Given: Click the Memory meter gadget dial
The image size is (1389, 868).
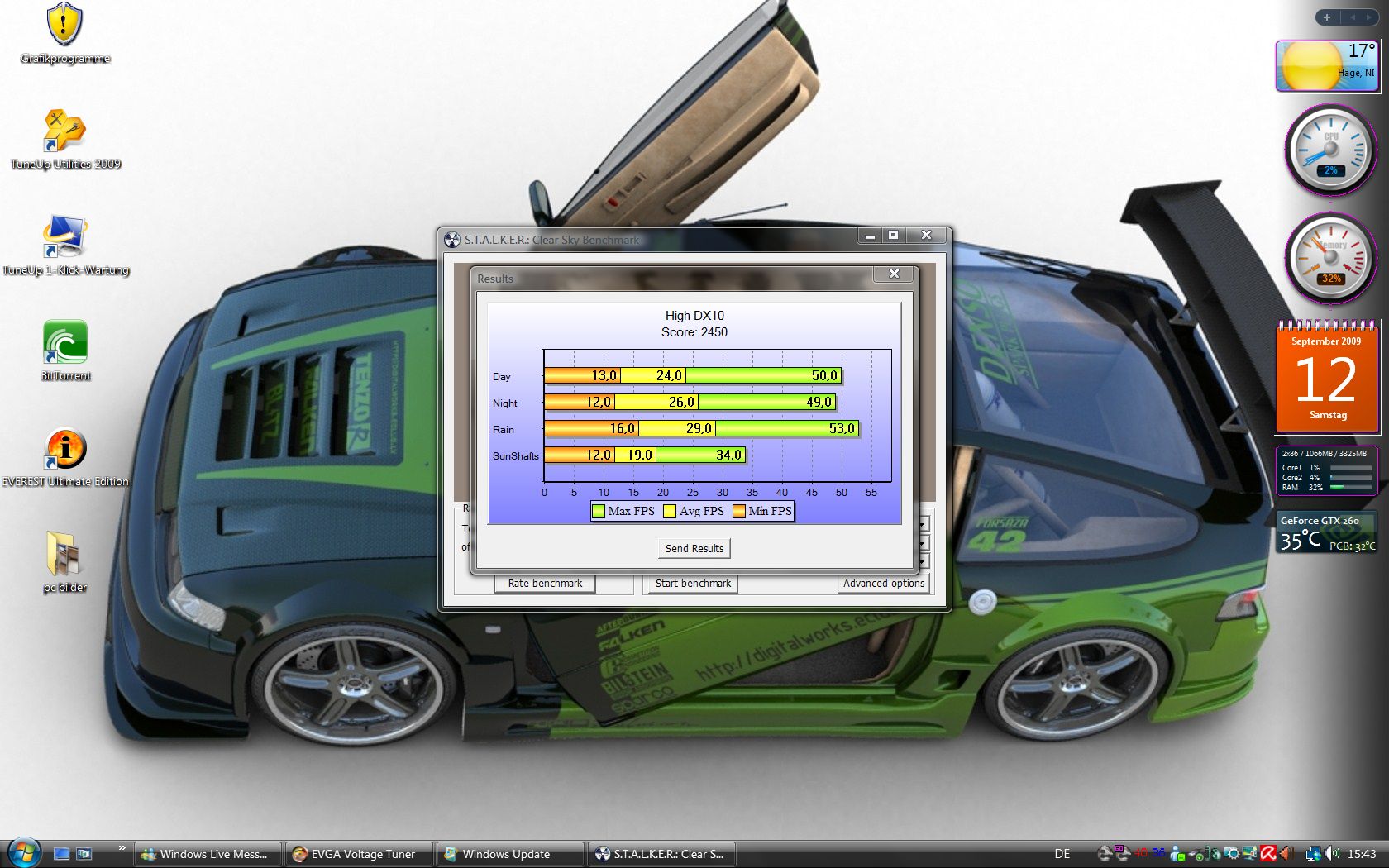Looking at the screenshot, I should (1329, 259).
